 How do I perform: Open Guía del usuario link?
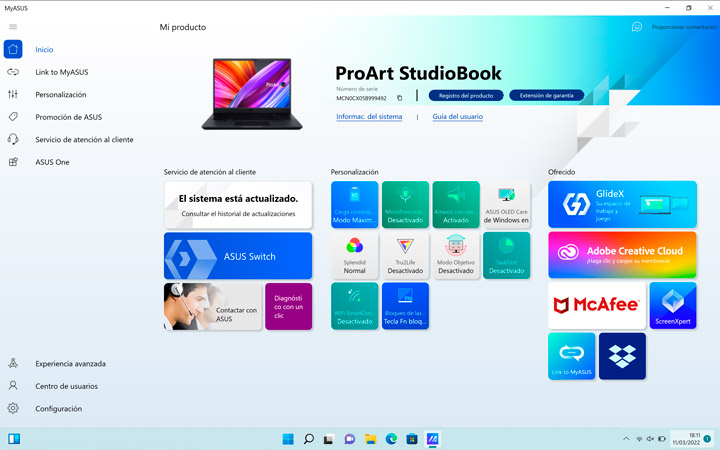(457, 117)
